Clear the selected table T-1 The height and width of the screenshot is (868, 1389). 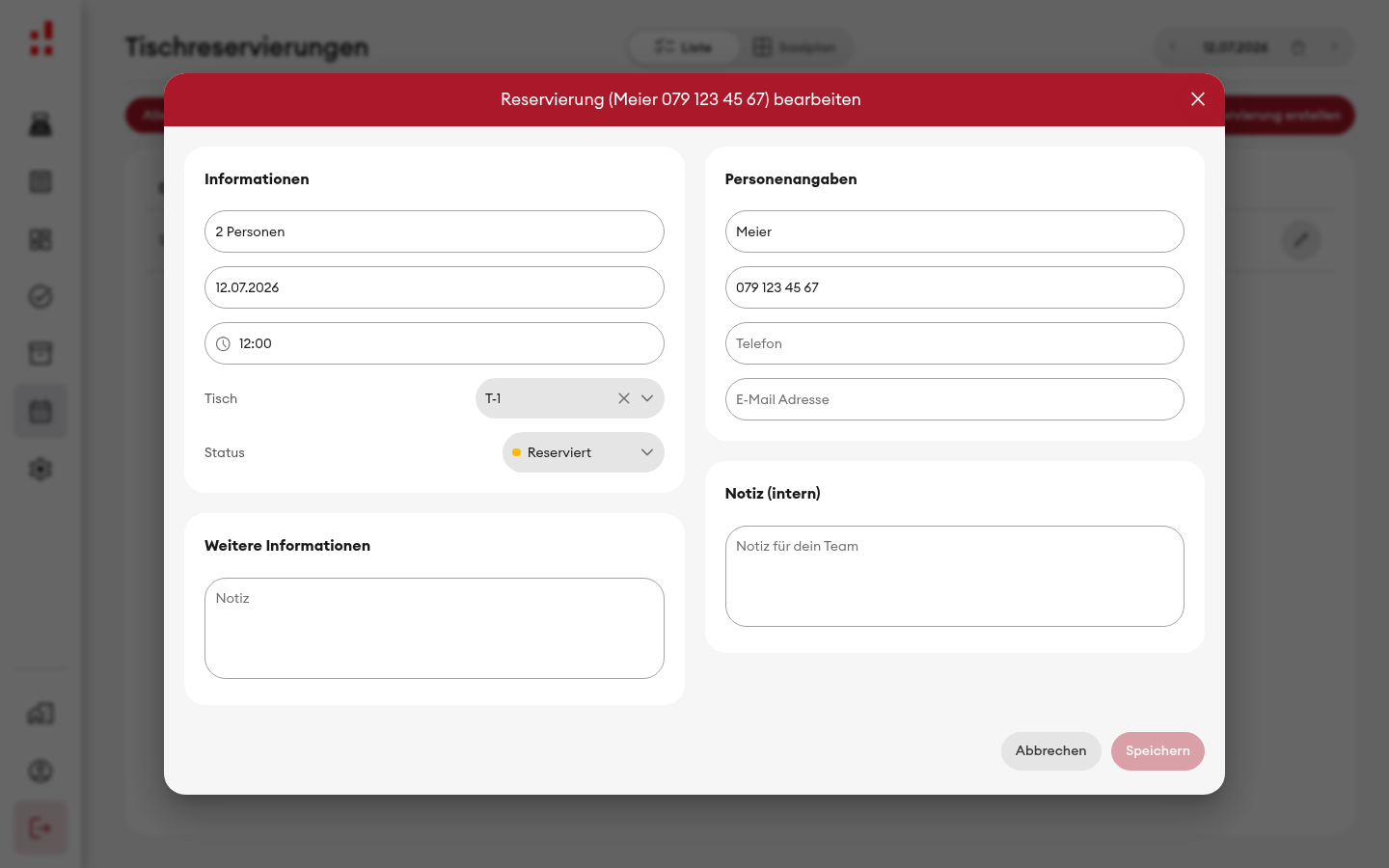pos(624,398)
